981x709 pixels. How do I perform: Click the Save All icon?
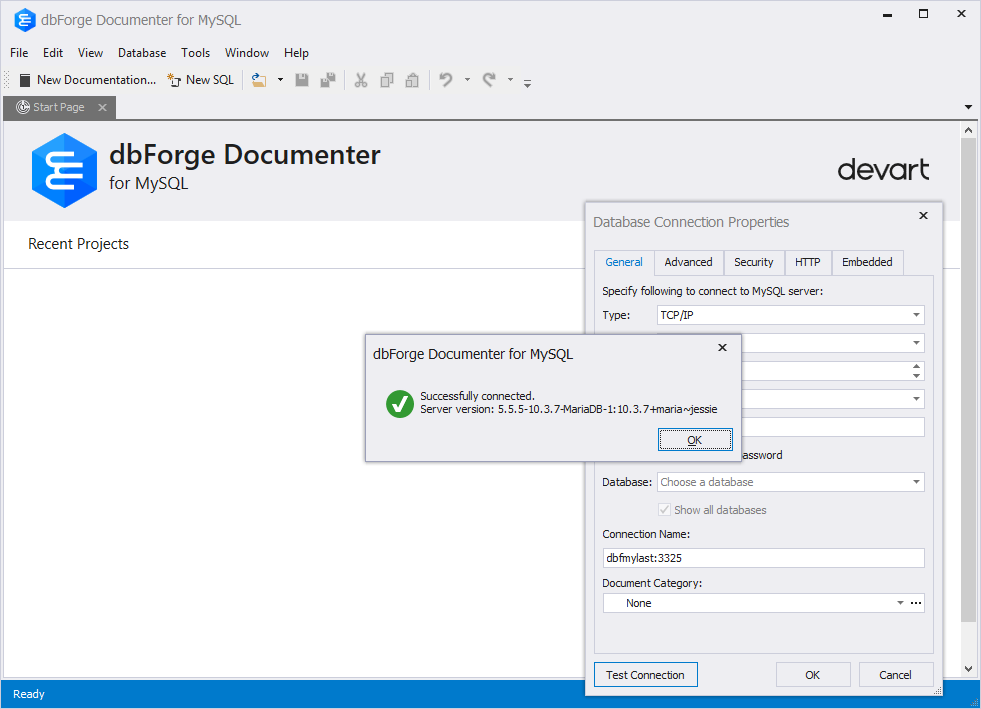[328, 80]
